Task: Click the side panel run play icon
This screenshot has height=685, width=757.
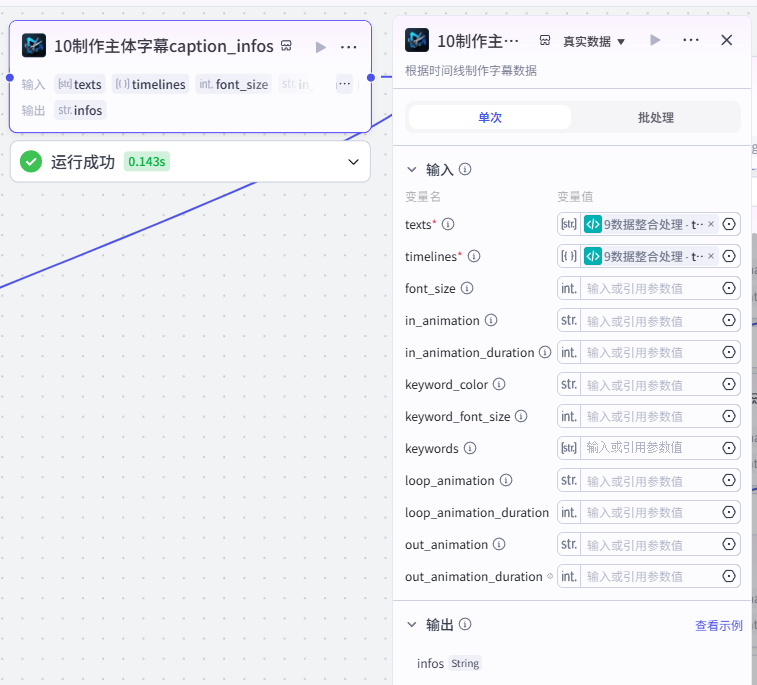Action: 655,40
